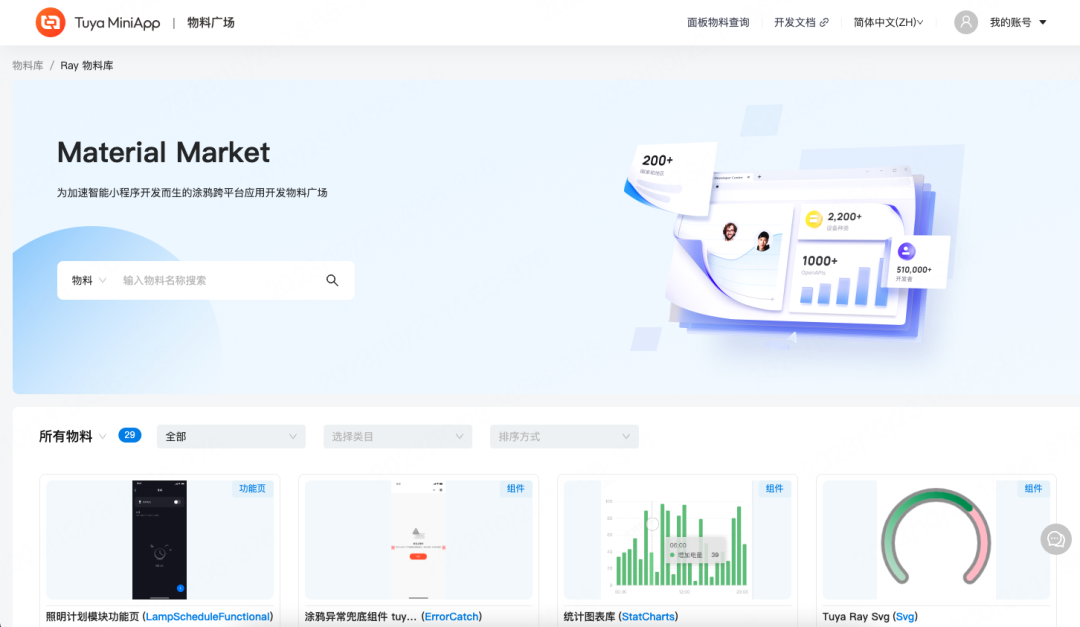Viewport: 1080px width, 627px height.
Task: Open Tuya Ray Svg gauge thumbnail
Action: 936,539
